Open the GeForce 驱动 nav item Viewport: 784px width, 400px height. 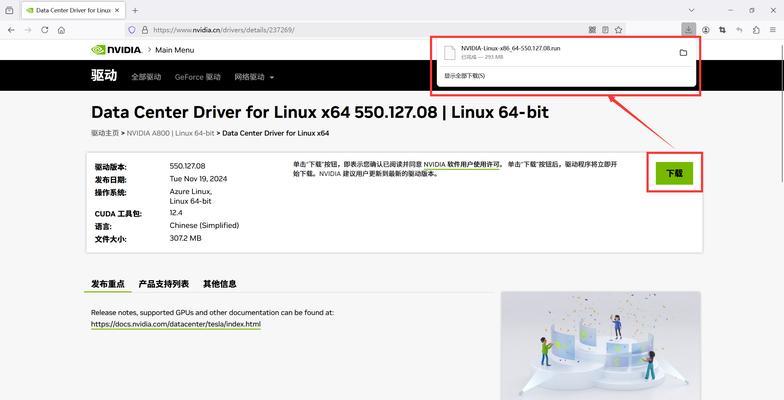coord(198,77)
